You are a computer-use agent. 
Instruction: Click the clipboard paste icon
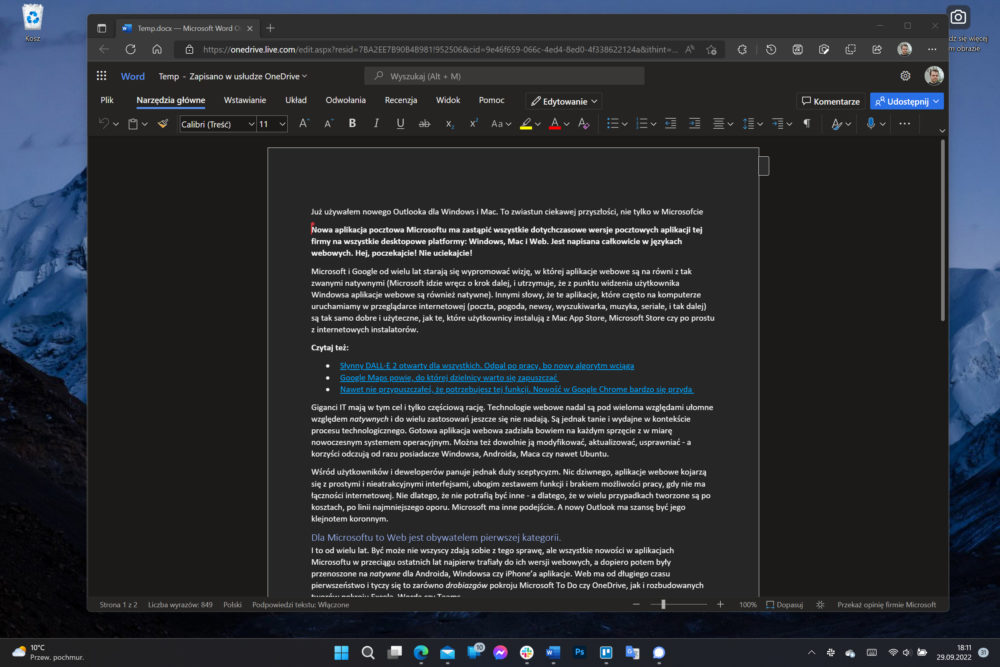[x=133, y=124]
